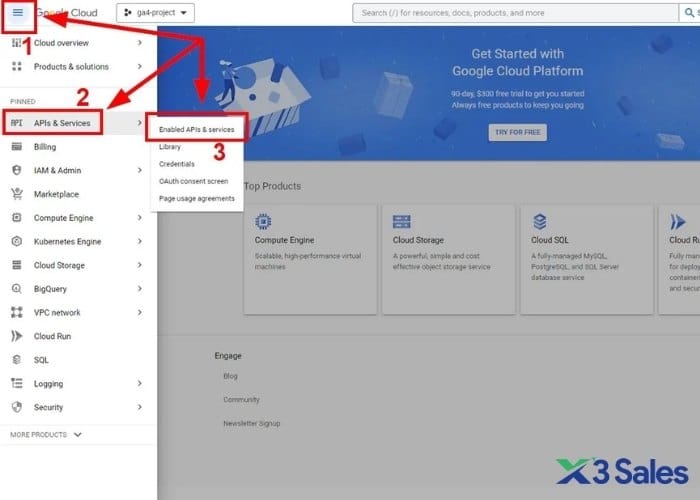Click the TRY FOR FREE button

517,132
